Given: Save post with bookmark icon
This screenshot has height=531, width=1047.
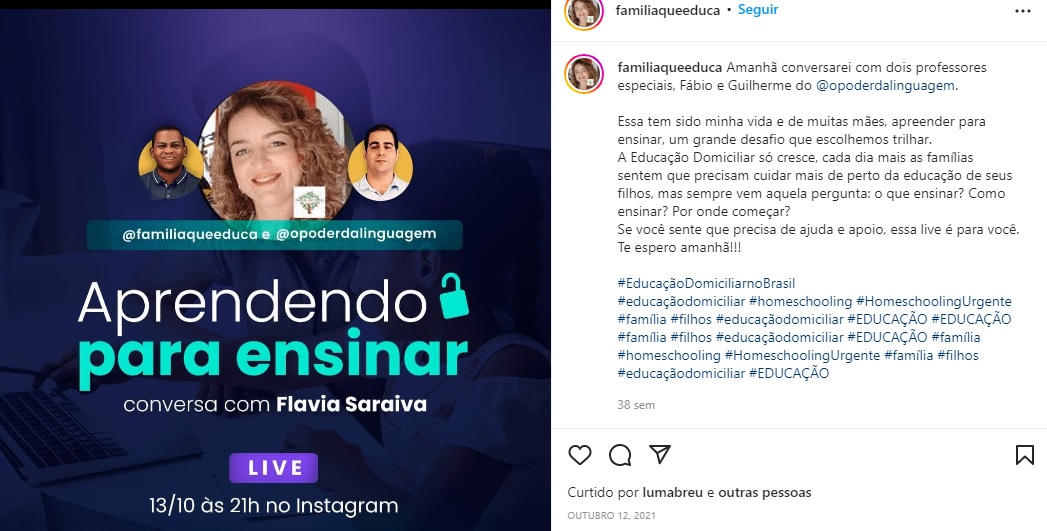Looking at the screenshot, I should click(x=1024, y=455).
